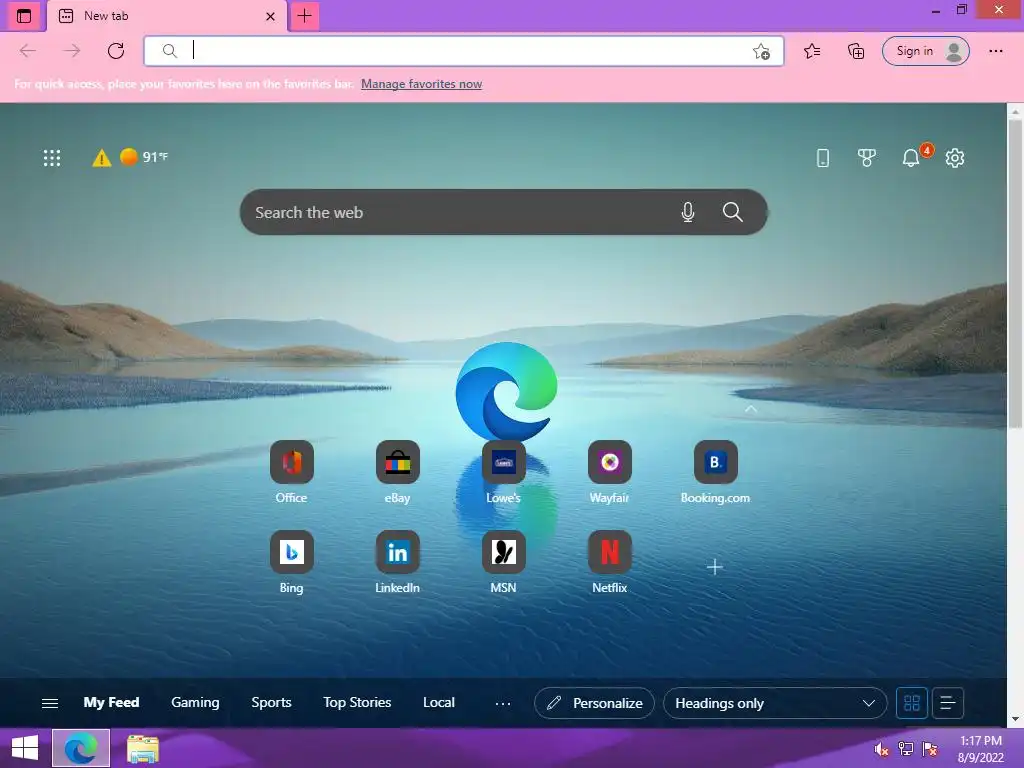Open the Booking.com quick link
Image resolution: width=1024 pixels, height=768 pixels.
[716, 472]
